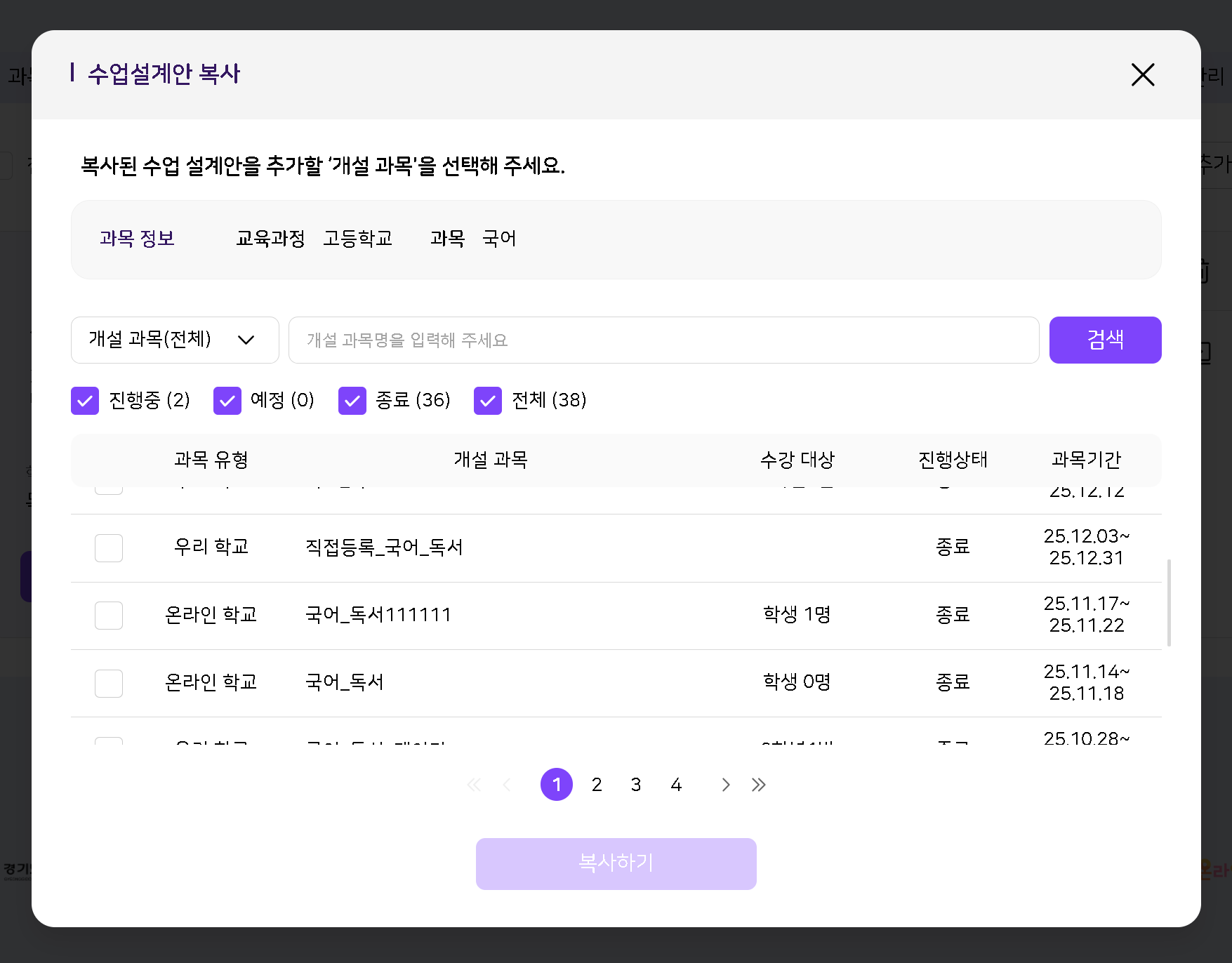Uncheck the 예정 (0) filter
This screenshot has height=963, width=1232.
coord(227,401)
